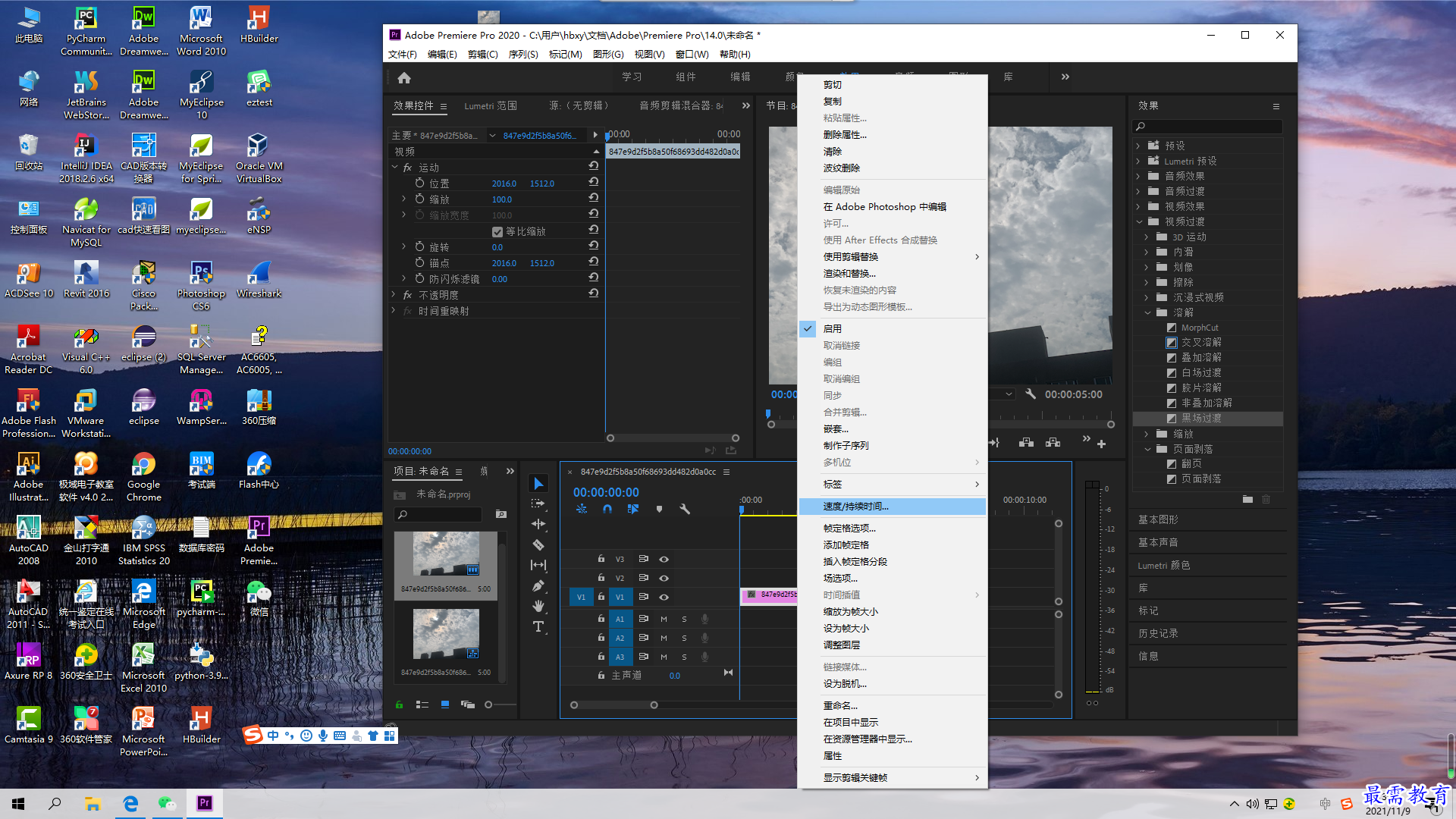Open Microsoft Edge from taskbar
Image resolution: width=1456 pixels, height=819 pixels.
130,804
